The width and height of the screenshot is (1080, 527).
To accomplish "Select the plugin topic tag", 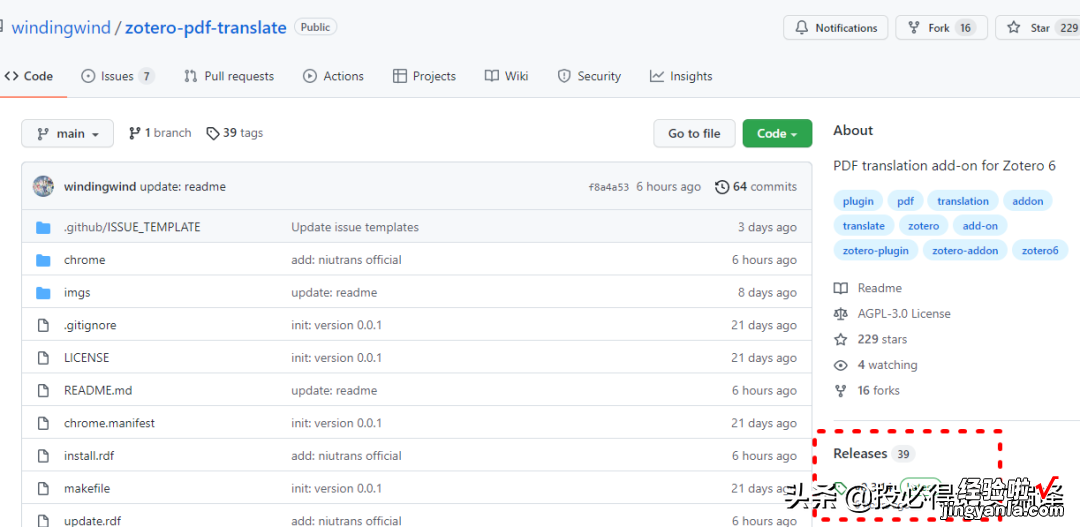I will (858, 201).
